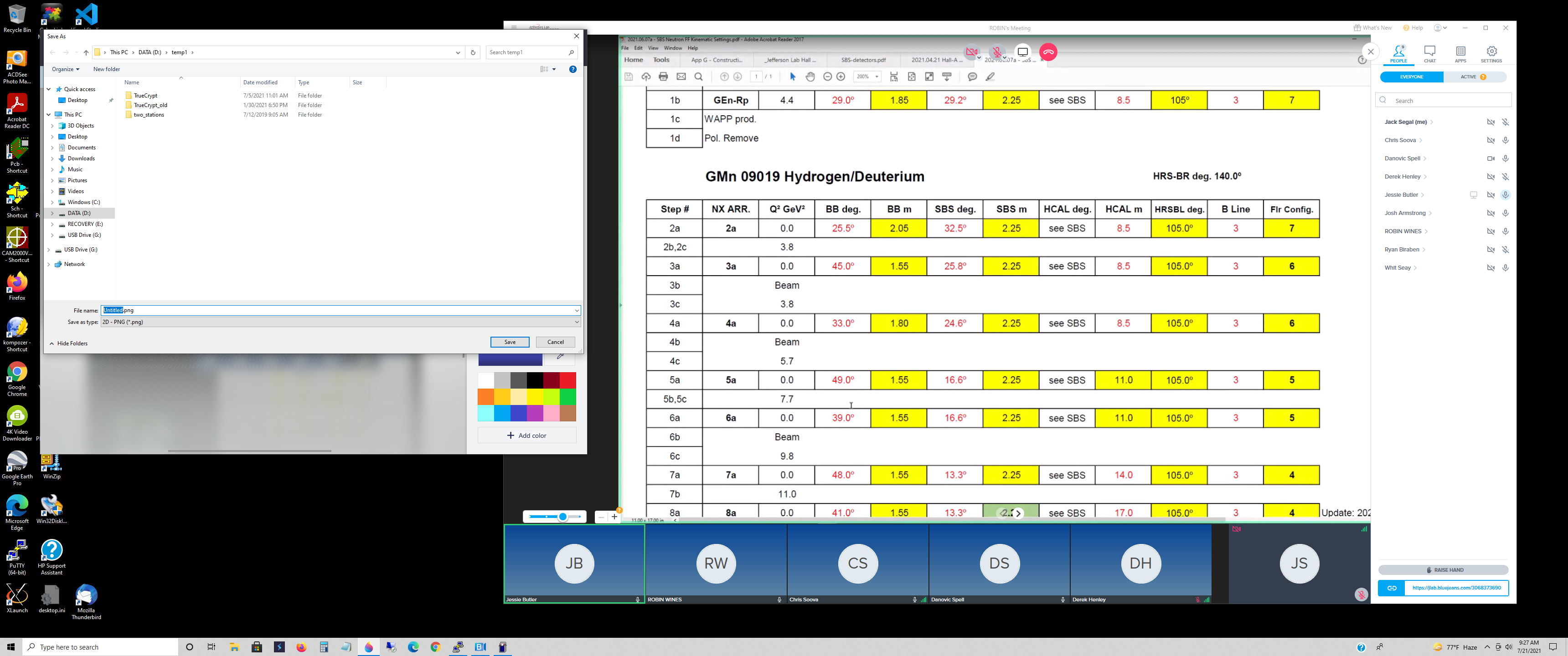The width and height of the screenshot is (1568, 656).
Task: Click the comment bubble icon in Acrobat
Action: [x=972, y=77]
